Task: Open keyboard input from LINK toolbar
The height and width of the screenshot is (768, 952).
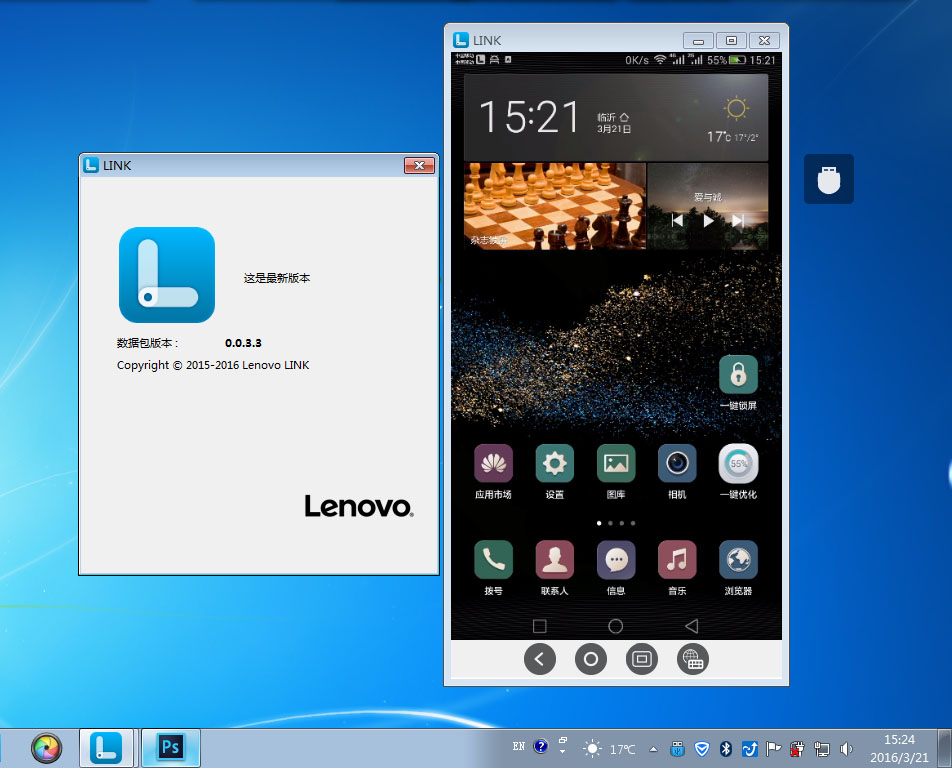Action: point(693,659)
